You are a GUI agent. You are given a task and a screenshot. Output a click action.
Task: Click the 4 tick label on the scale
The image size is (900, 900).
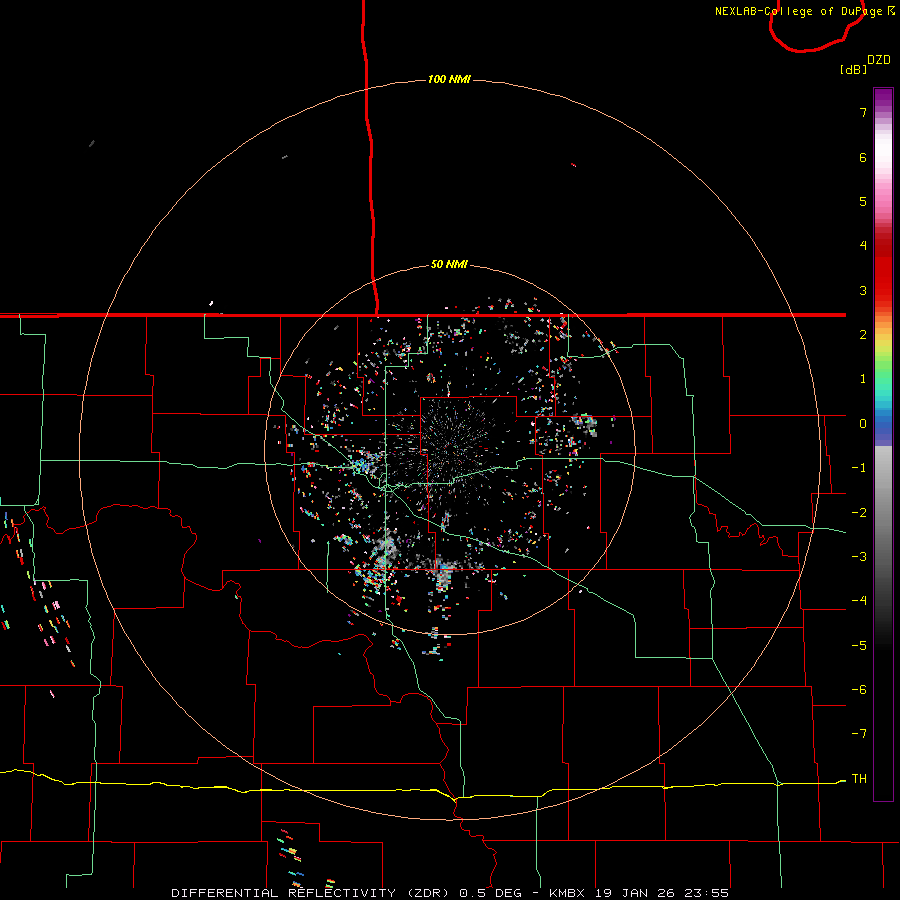863,246
